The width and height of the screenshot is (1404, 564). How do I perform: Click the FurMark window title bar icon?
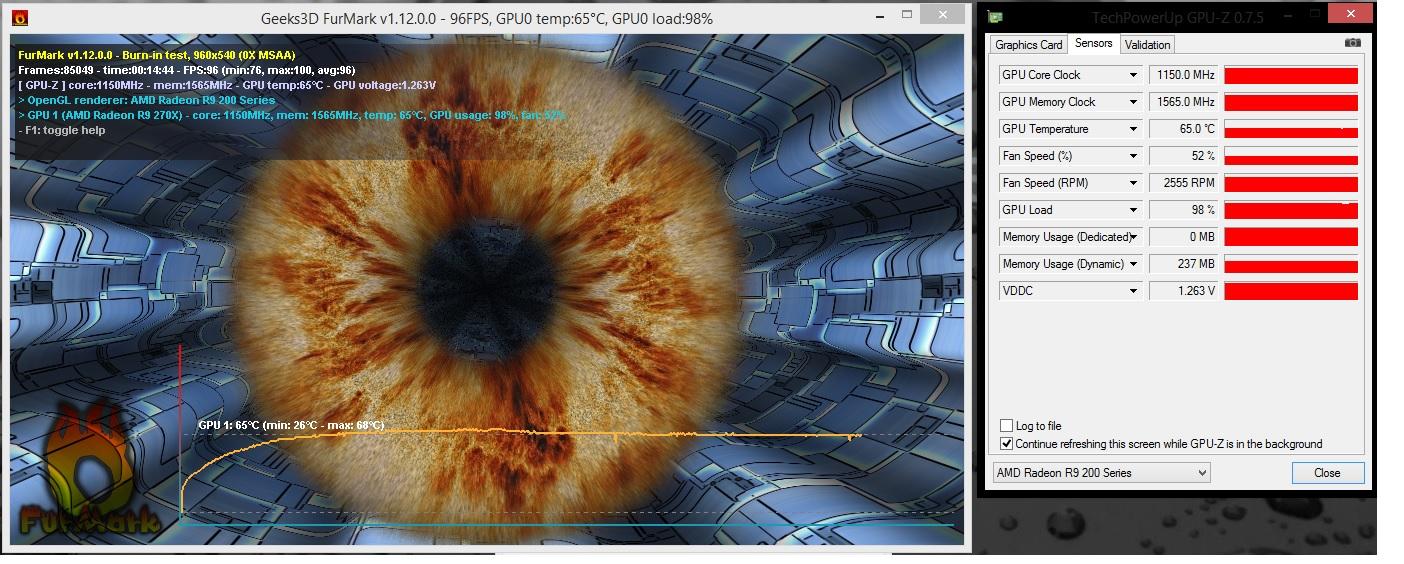pos(19,18)
